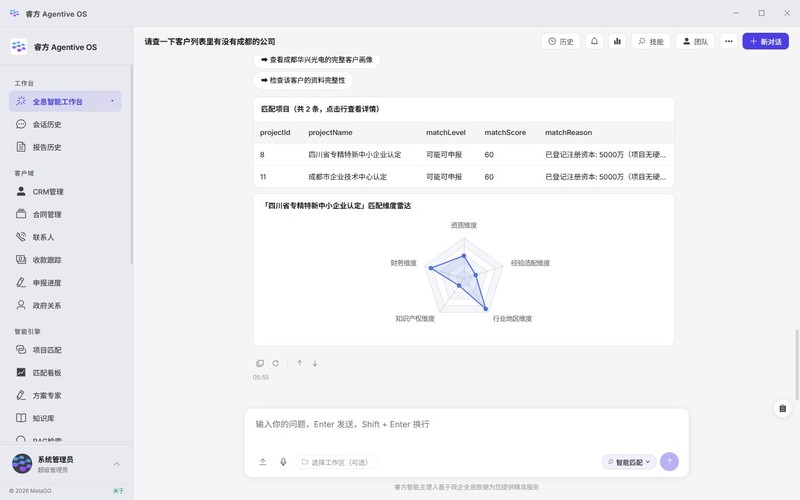Viewport: 800px width, 500px height.
Task: Click the projectName column header
Action: click(330, 133)
